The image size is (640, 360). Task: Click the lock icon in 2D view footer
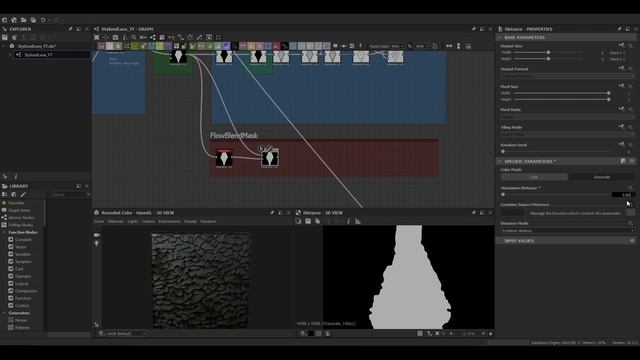(x=491, y=333)
